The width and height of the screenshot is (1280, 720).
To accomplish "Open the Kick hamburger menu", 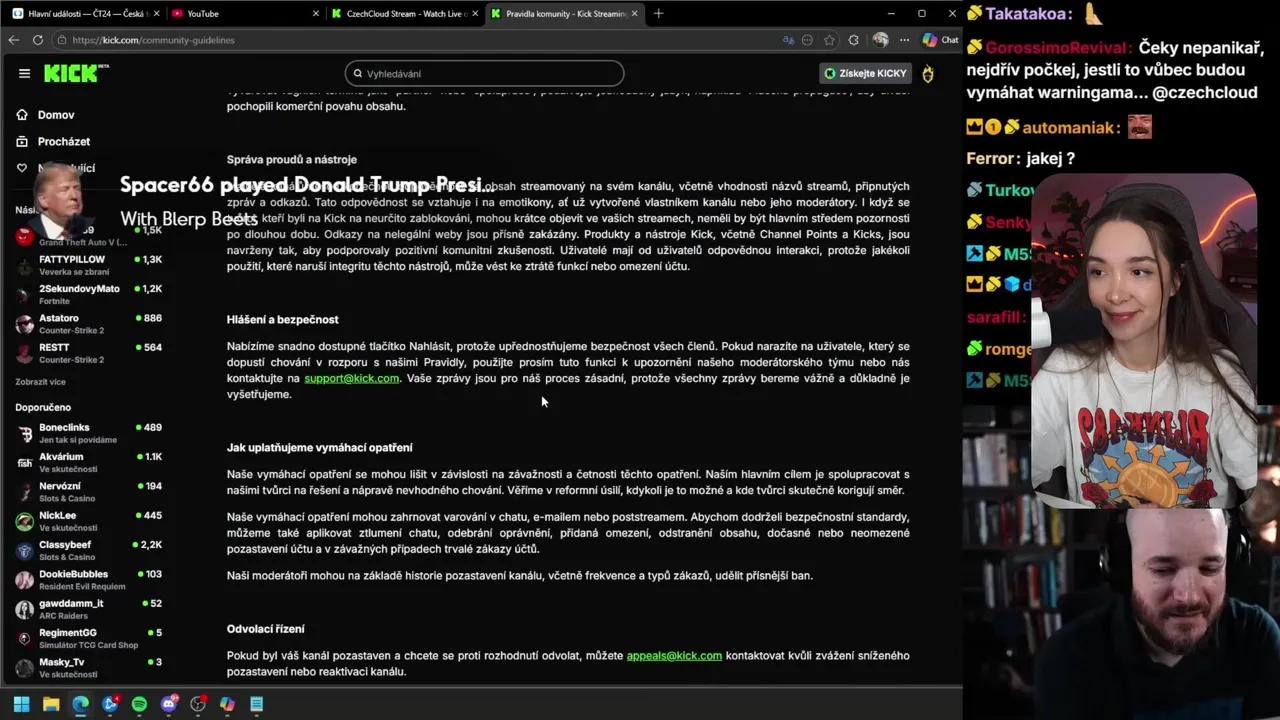I will [x=24, y=73].
